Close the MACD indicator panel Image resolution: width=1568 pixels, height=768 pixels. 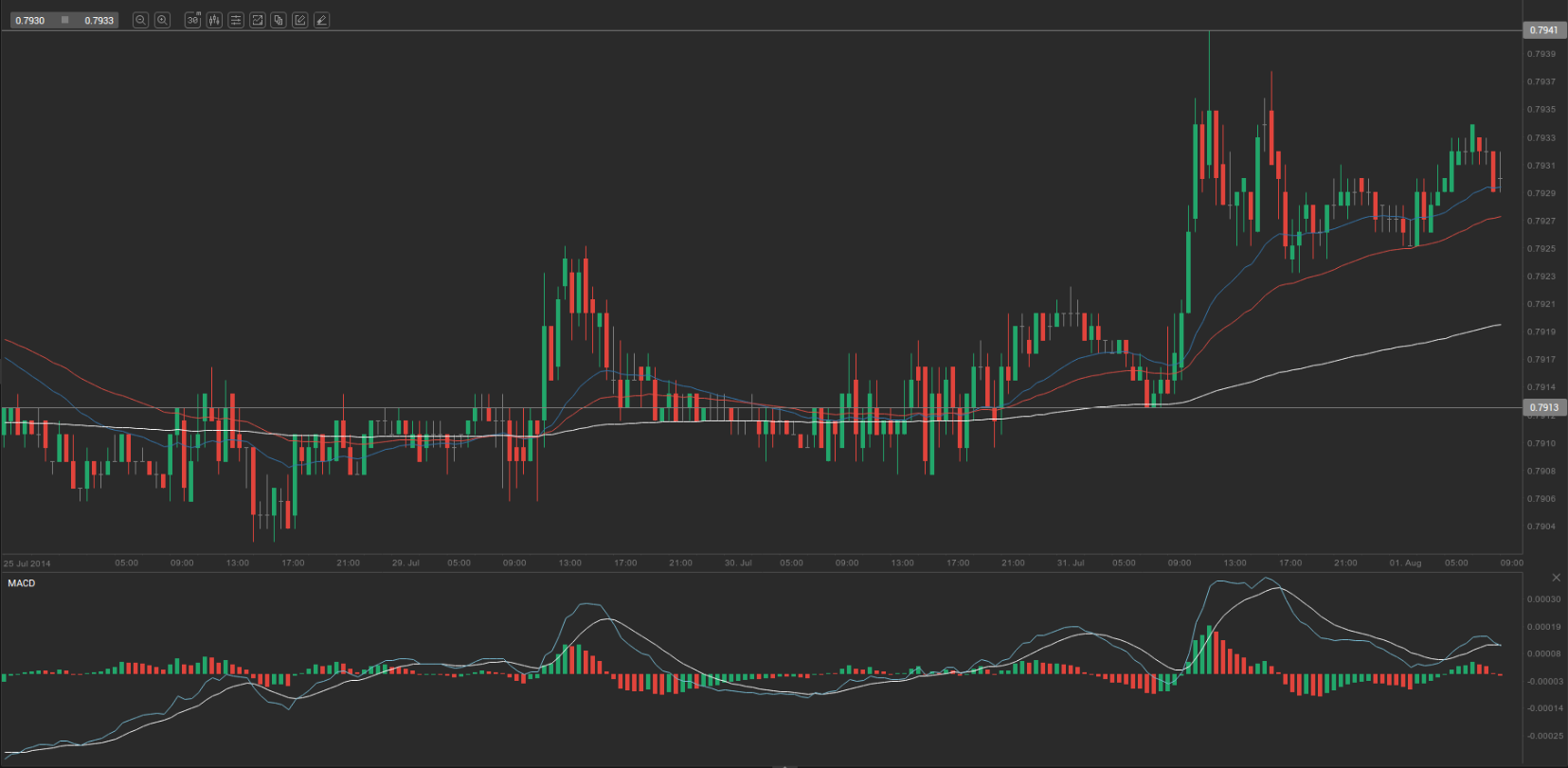point(1556,578)
